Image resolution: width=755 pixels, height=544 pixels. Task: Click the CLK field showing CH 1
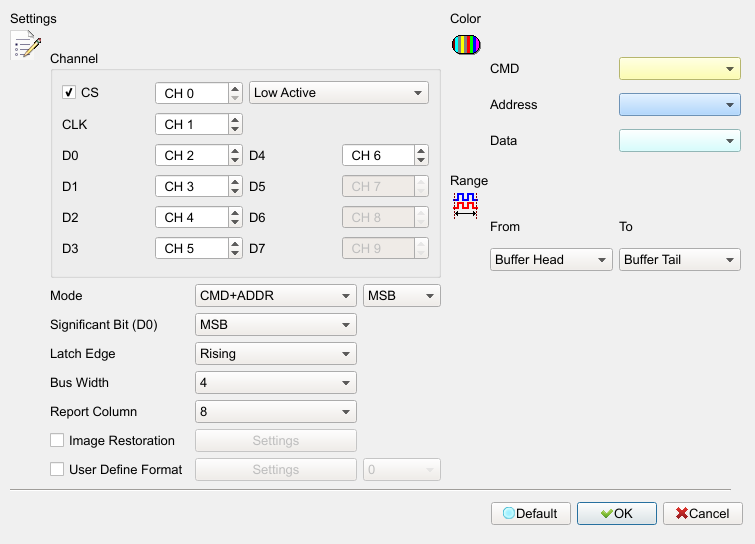[x=192, y=124]
